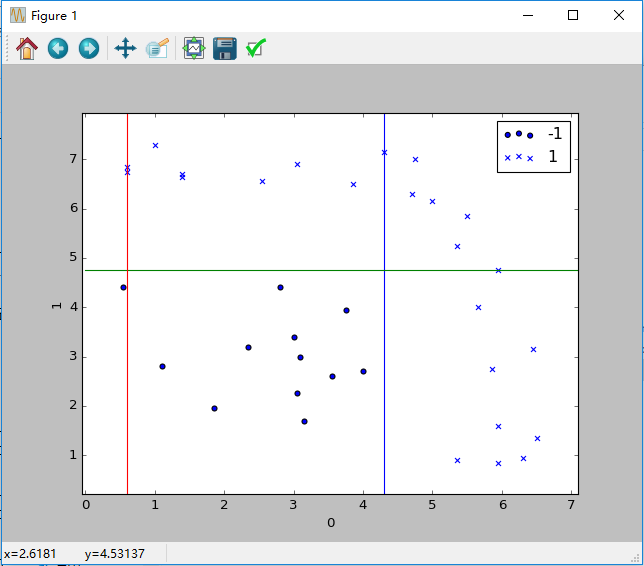This screenshot has width=644, height=566.
Task: Click the status bar x=2.6181 readout
Action: pyautogui.click(x=30, y=554)
